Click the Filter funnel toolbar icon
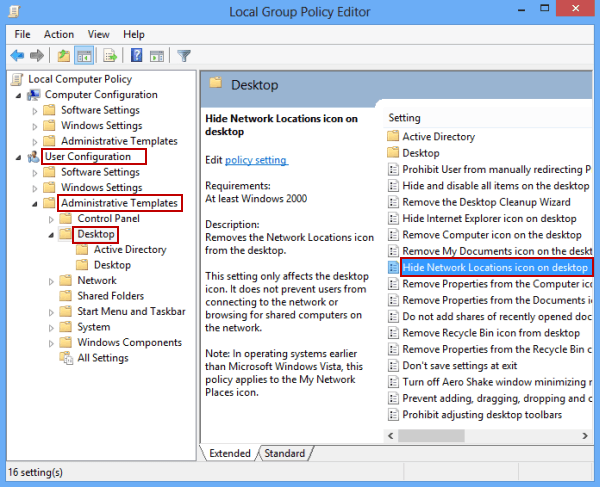Screen dimensions: 600x487 click(x=184, y=56)
